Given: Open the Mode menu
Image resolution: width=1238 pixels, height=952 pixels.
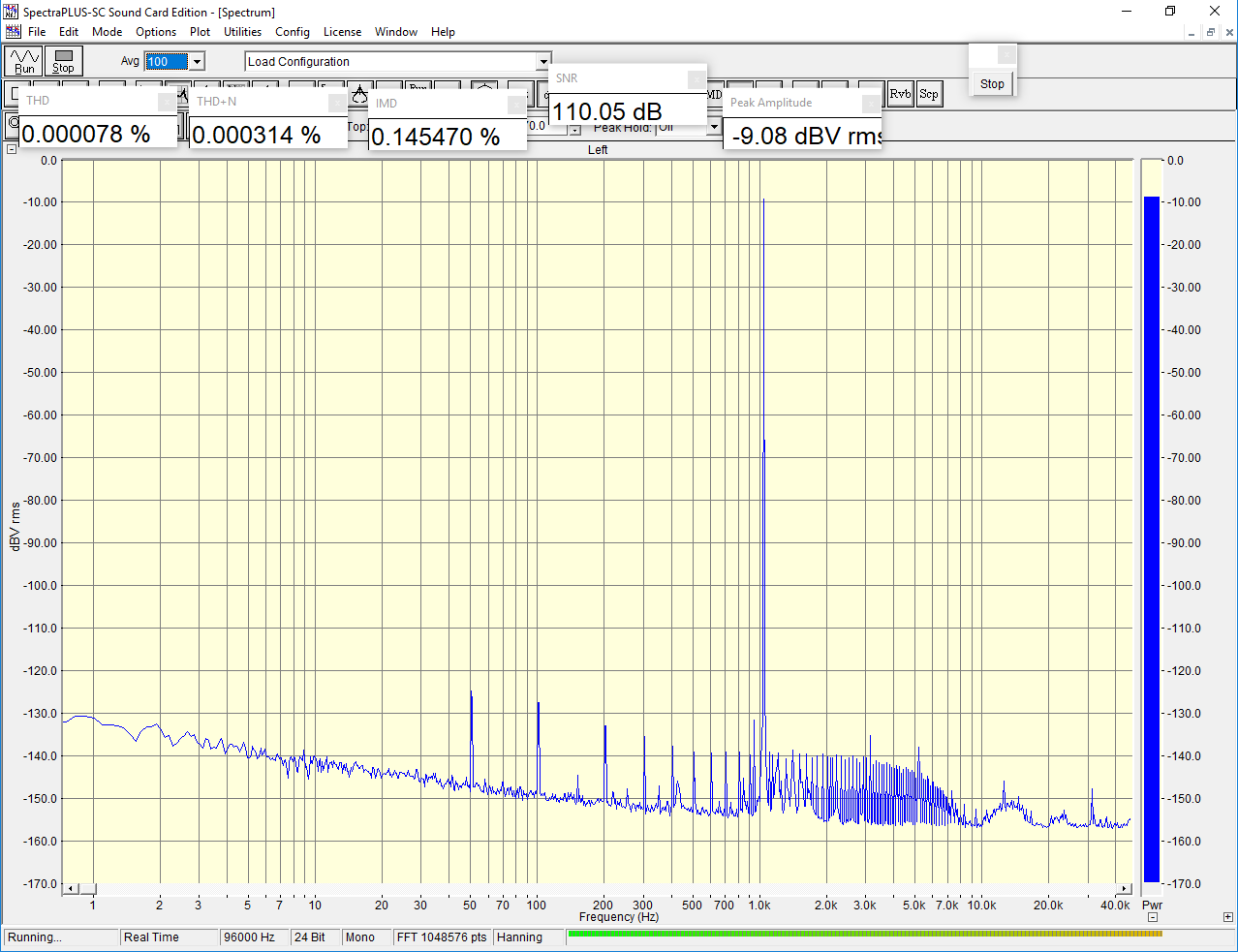Looking at the screenshot, I should (x=107, y=32).
